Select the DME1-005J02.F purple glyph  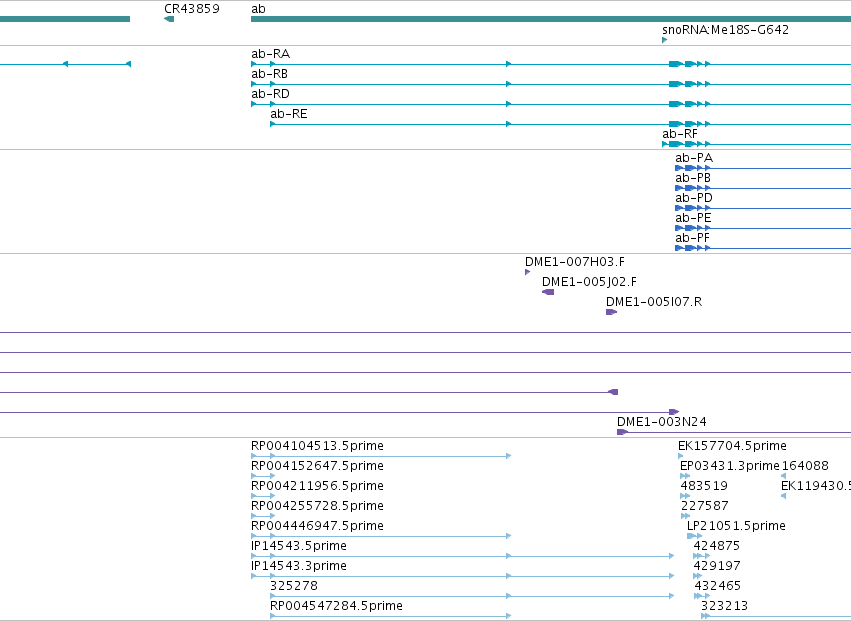click(548, 293)
